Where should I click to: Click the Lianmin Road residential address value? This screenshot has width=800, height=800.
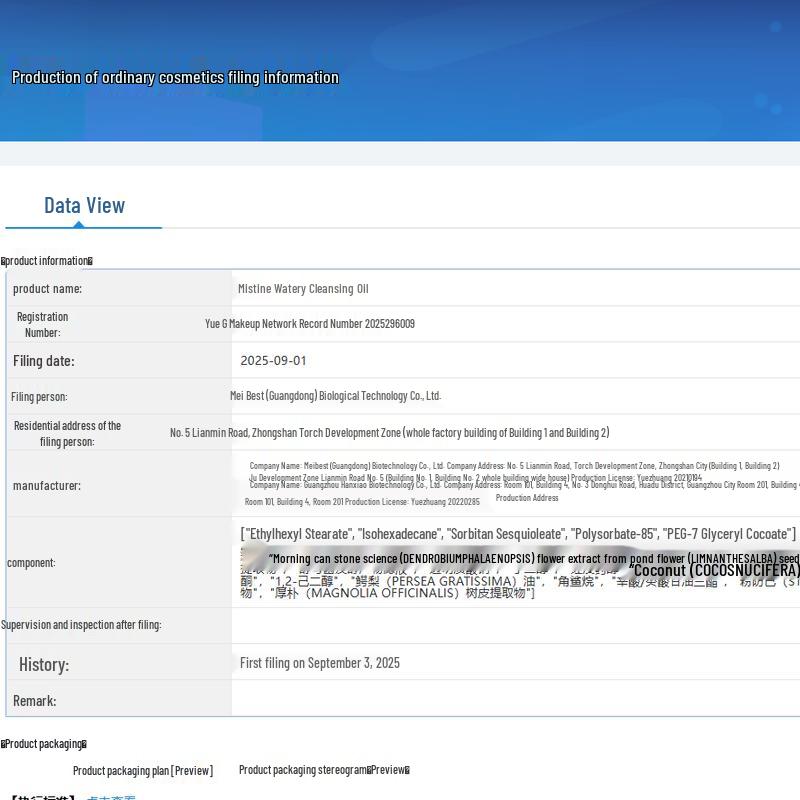[389, 433]
